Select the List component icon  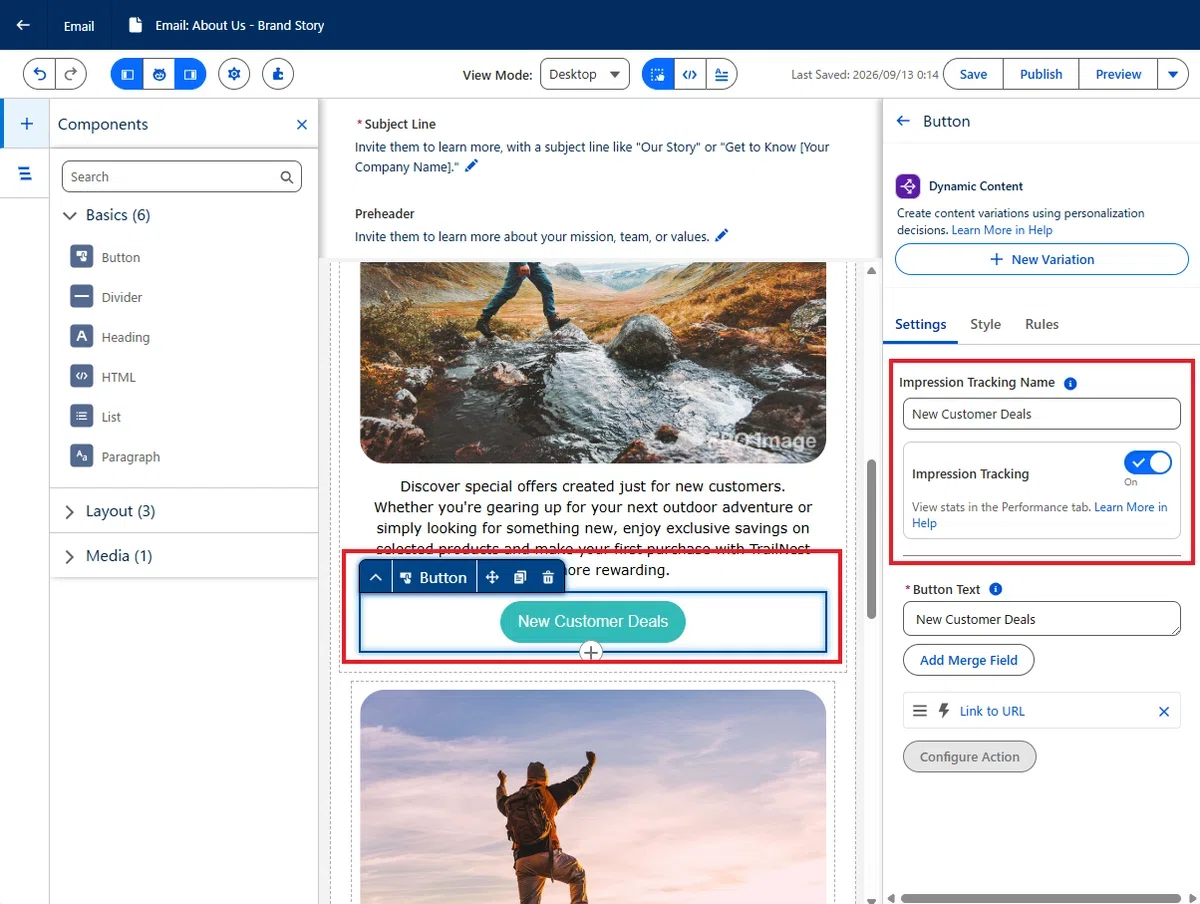[x=81, y=417]
